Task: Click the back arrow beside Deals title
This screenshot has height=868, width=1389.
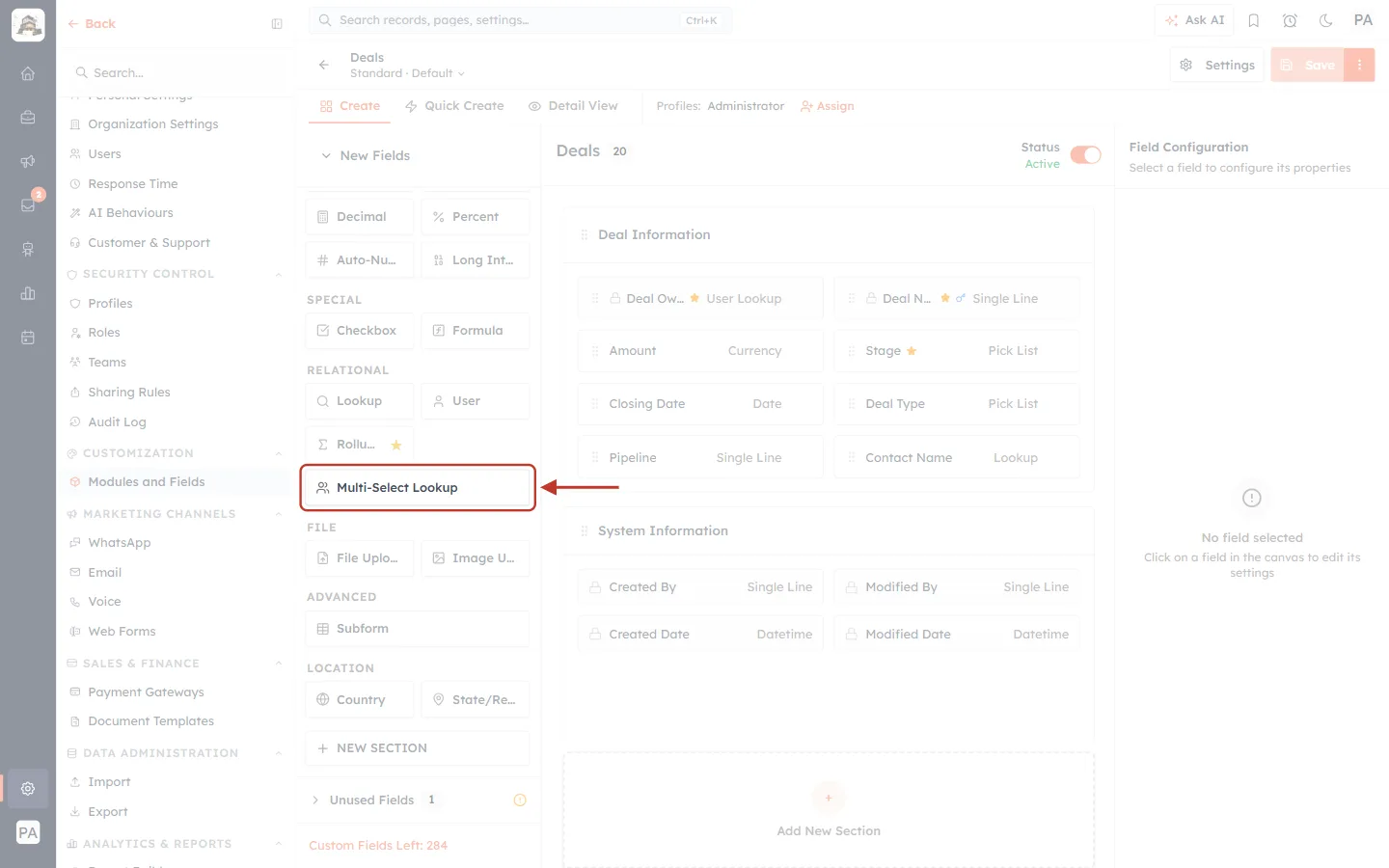Action: coord(324,65)
